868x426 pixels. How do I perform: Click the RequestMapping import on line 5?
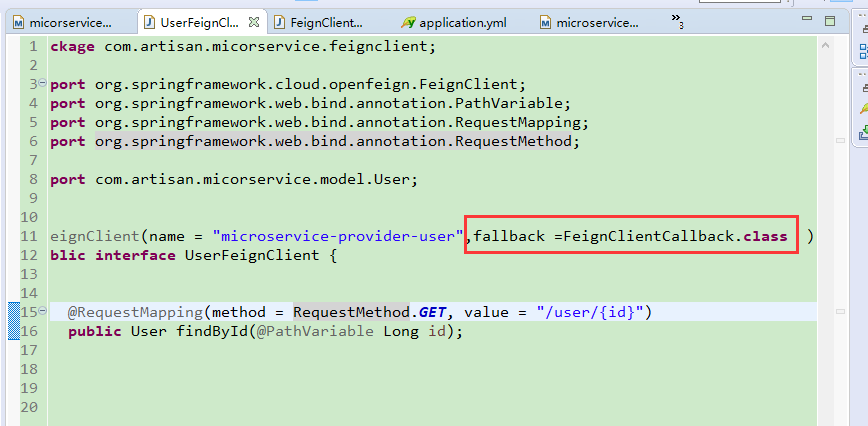pyautogui.click(x=518, y=122)
